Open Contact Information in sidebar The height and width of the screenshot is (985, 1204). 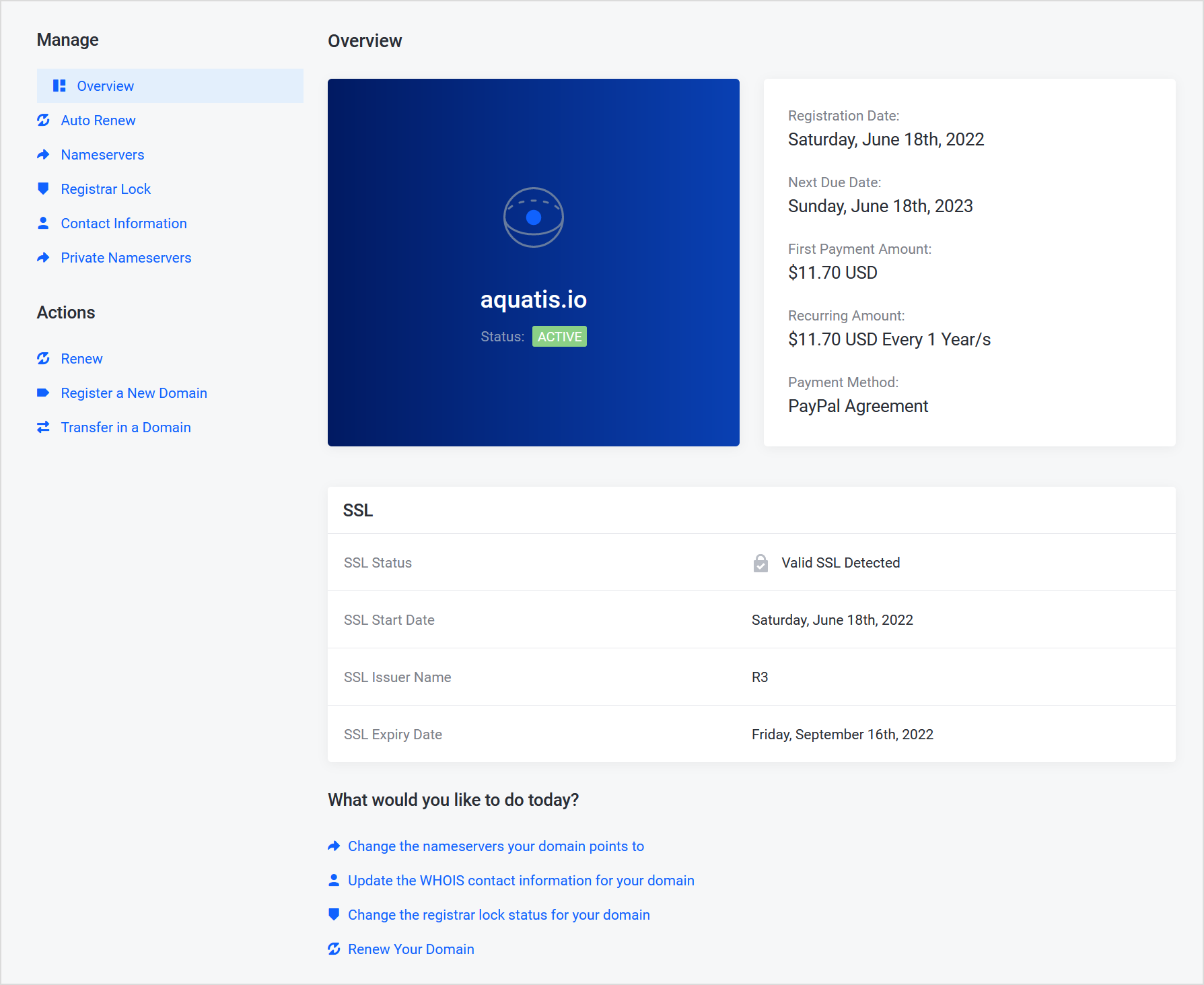pos(124,223)
